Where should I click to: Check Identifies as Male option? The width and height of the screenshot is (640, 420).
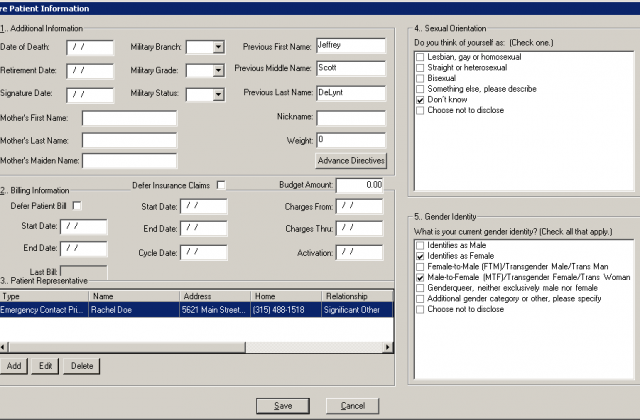click(x=421, y=246)
